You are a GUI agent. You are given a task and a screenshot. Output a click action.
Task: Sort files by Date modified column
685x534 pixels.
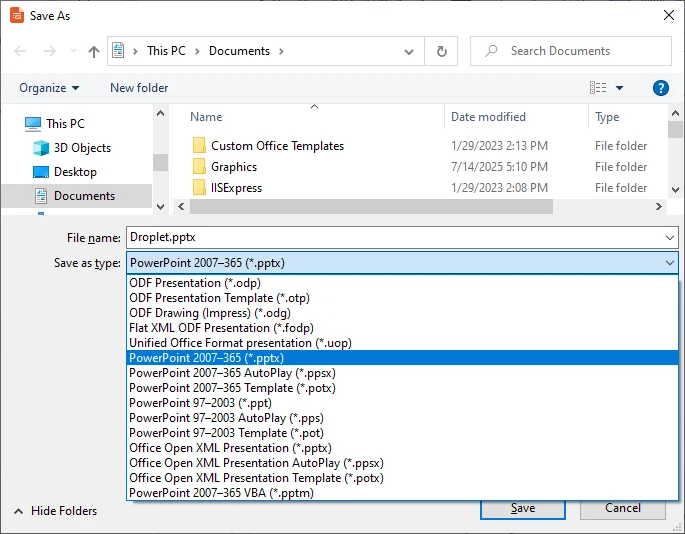488,117
